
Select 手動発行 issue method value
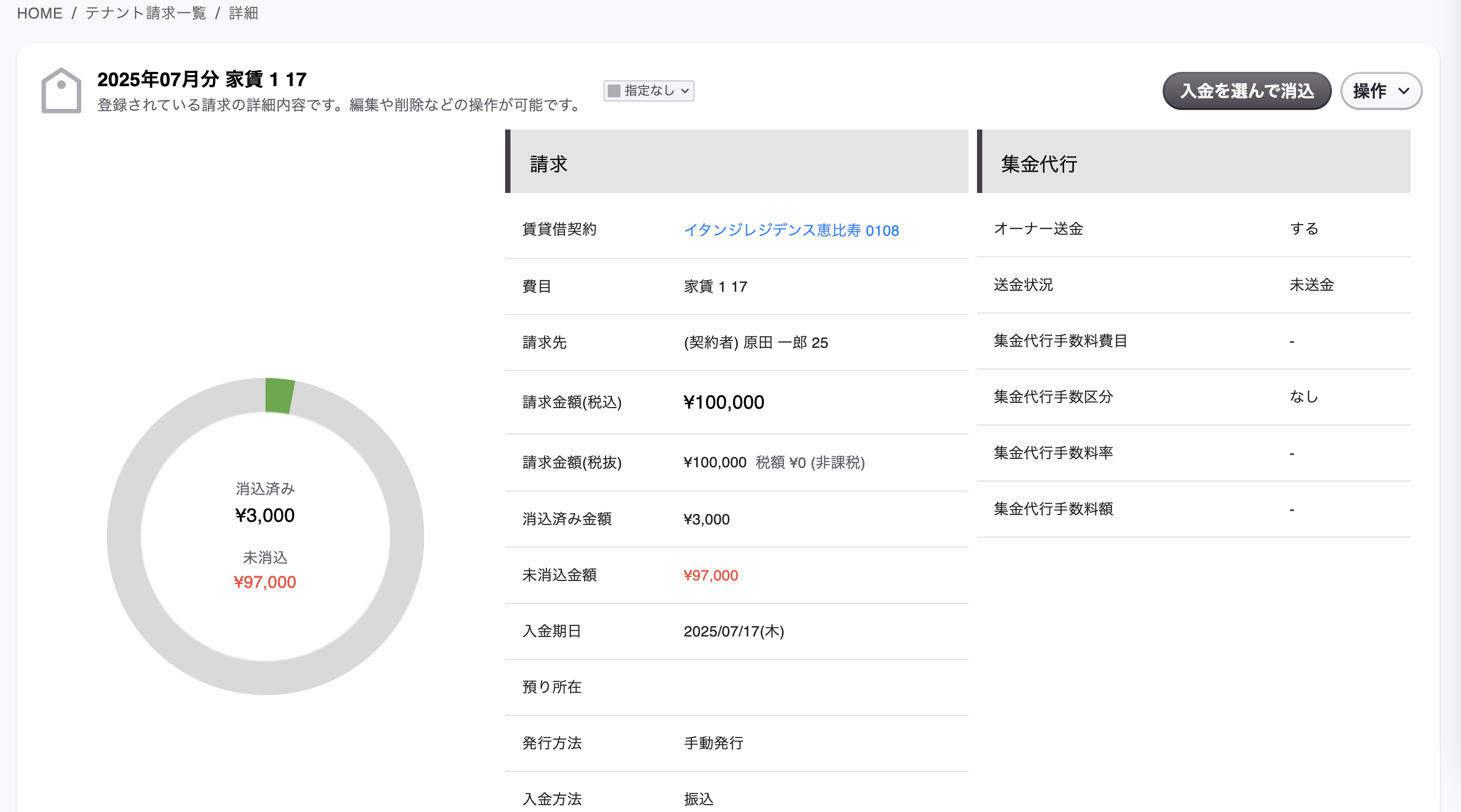pos(714,743)
